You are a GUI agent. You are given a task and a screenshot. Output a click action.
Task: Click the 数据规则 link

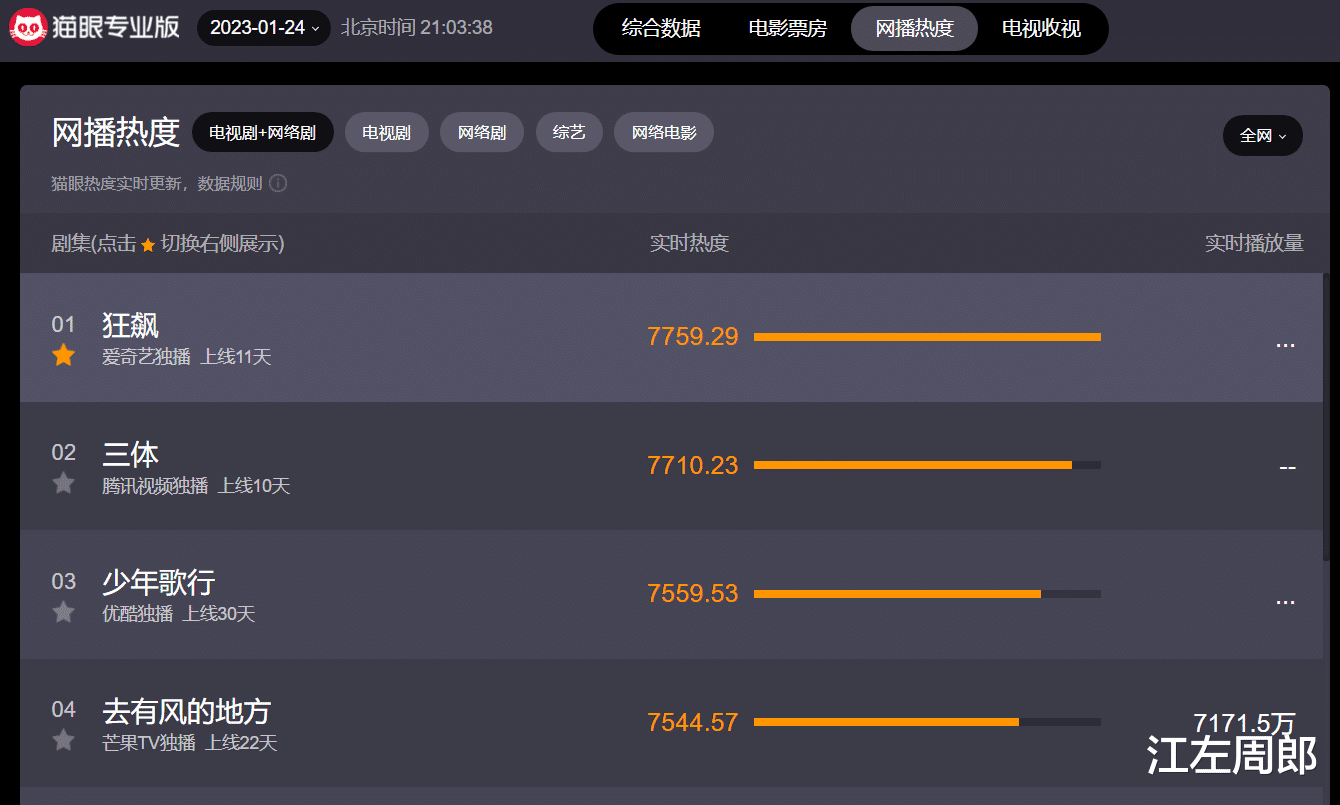[230, 184]
